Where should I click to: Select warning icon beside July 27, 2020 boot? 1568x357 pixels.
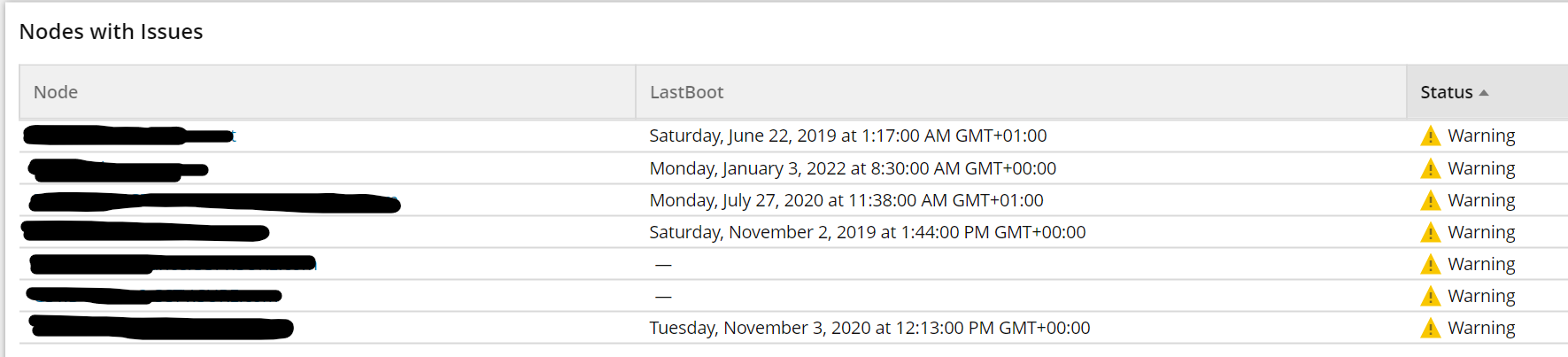coord(1430,201)
